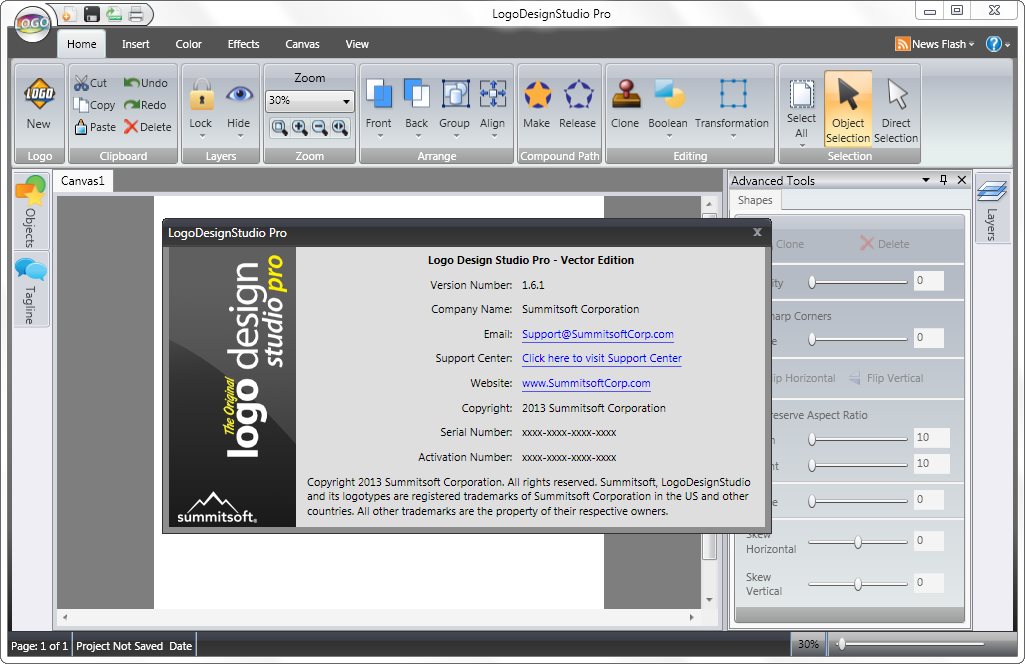Click Make compound path star
The height and width of the screenshot is (664, 1025).
tap(537, 94)
